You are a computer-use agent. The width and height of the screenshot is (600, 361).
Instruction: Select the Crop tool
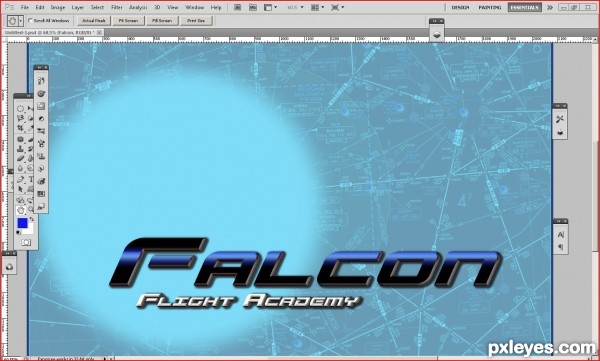pyautogui.click(x=20, y=128)
